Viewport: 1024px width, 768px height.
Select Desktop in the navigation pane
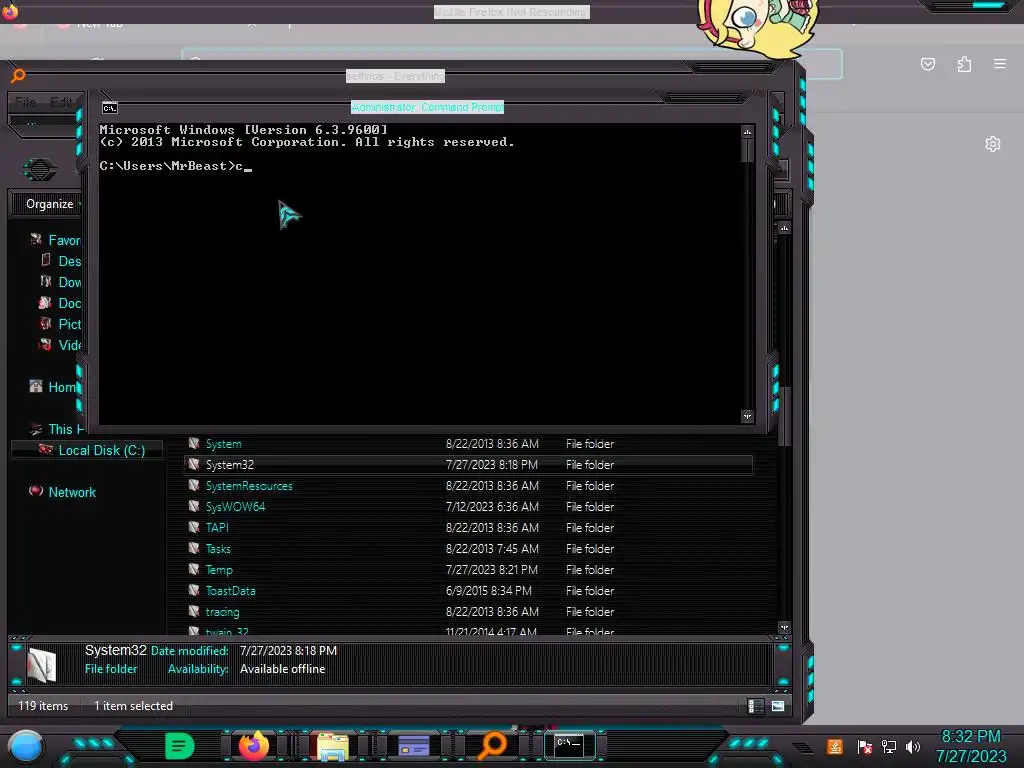tap(62, 261)
